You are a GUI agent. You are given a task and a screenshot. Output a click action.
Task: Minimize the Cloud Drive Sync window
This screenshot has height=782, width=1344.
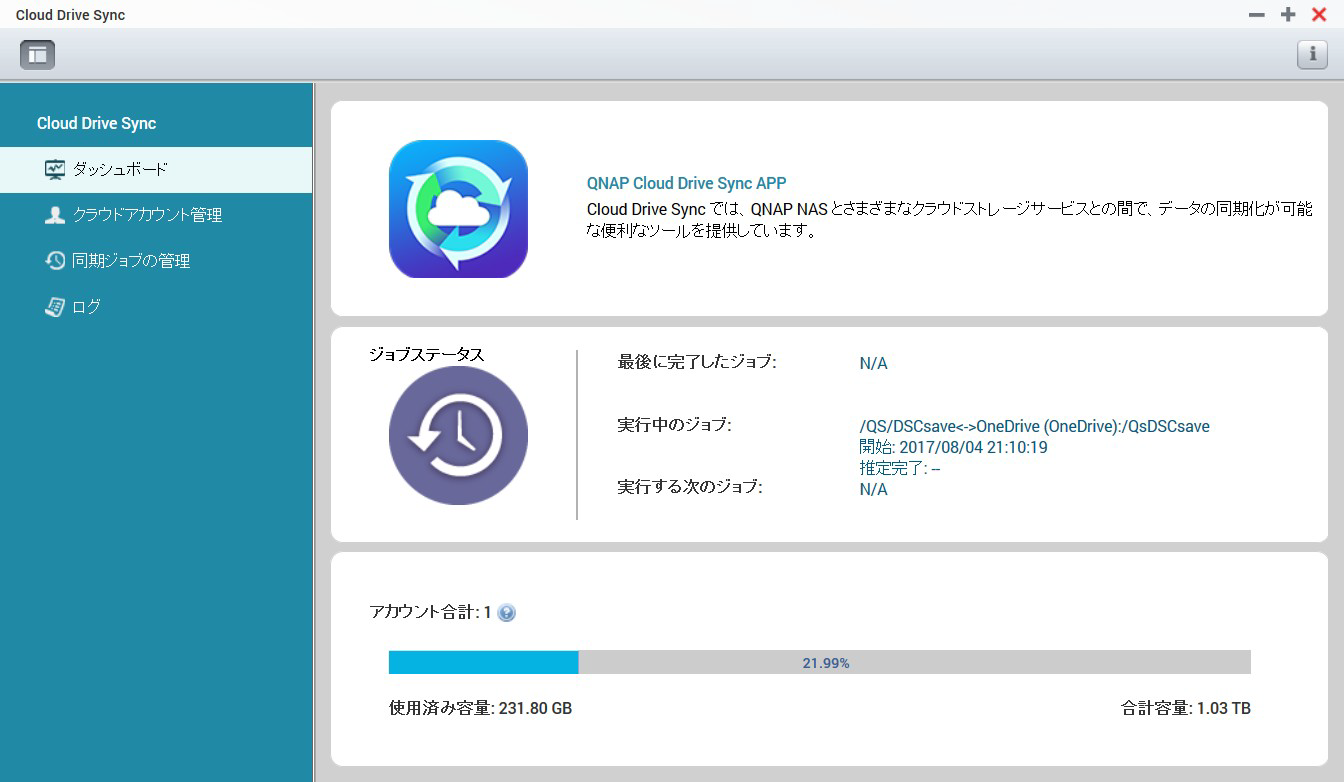[x=1257, y=15]
